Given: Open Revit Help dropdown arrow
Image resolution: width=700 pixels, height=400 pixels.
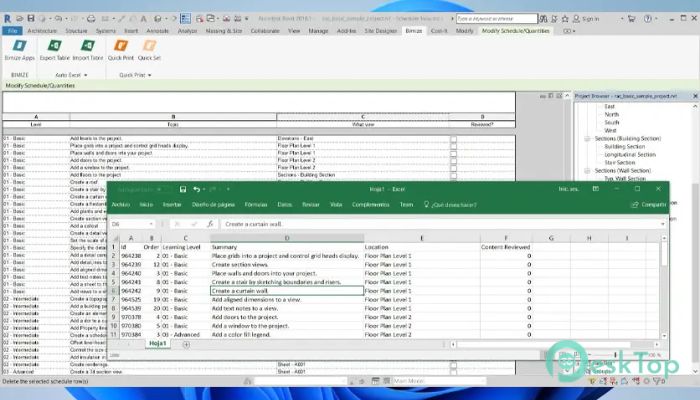Looking at the screenshot, I should tap(656, 19).
